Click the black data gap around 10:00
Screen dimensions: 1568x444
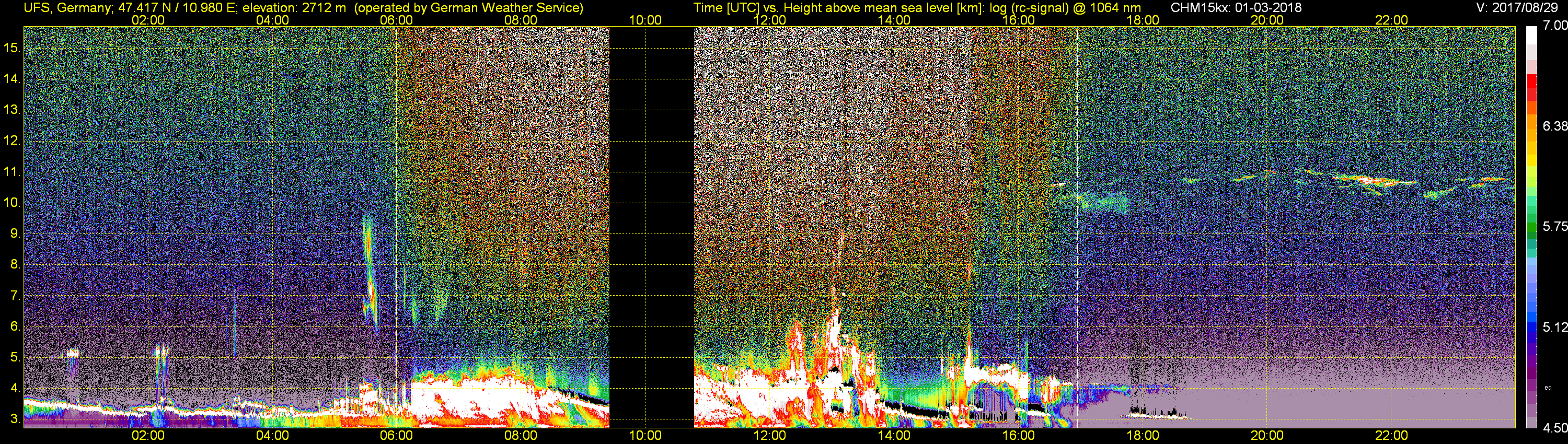pos(651,227)
